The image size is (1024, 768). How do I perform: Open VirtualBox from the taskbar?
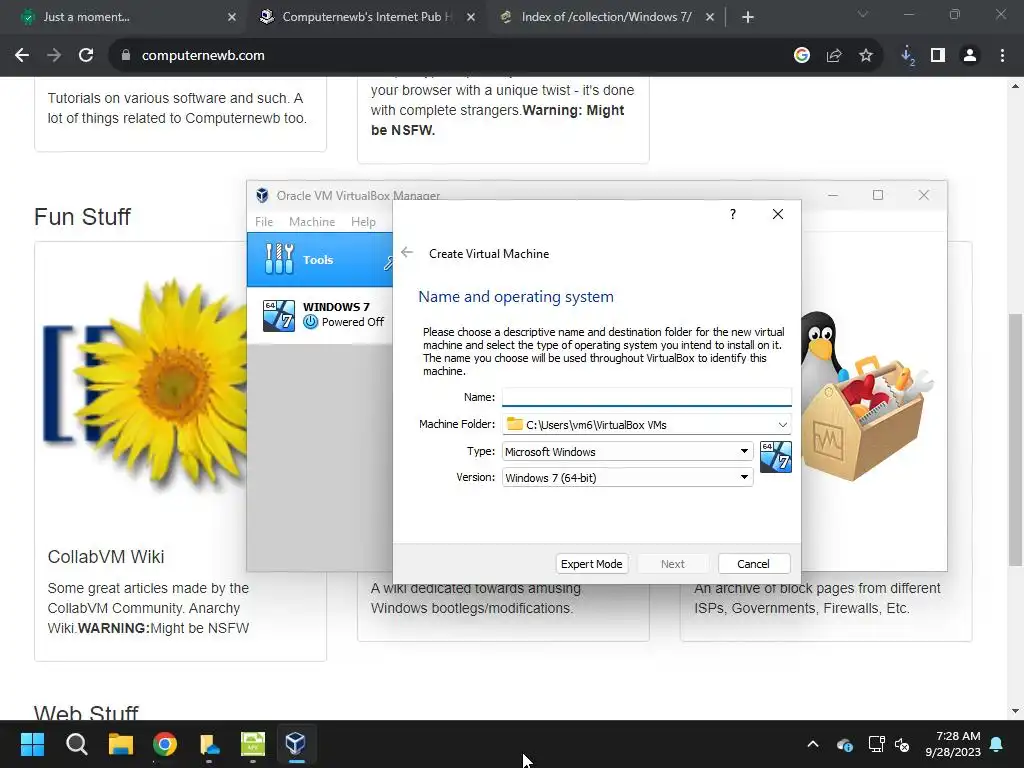point(295,744)
